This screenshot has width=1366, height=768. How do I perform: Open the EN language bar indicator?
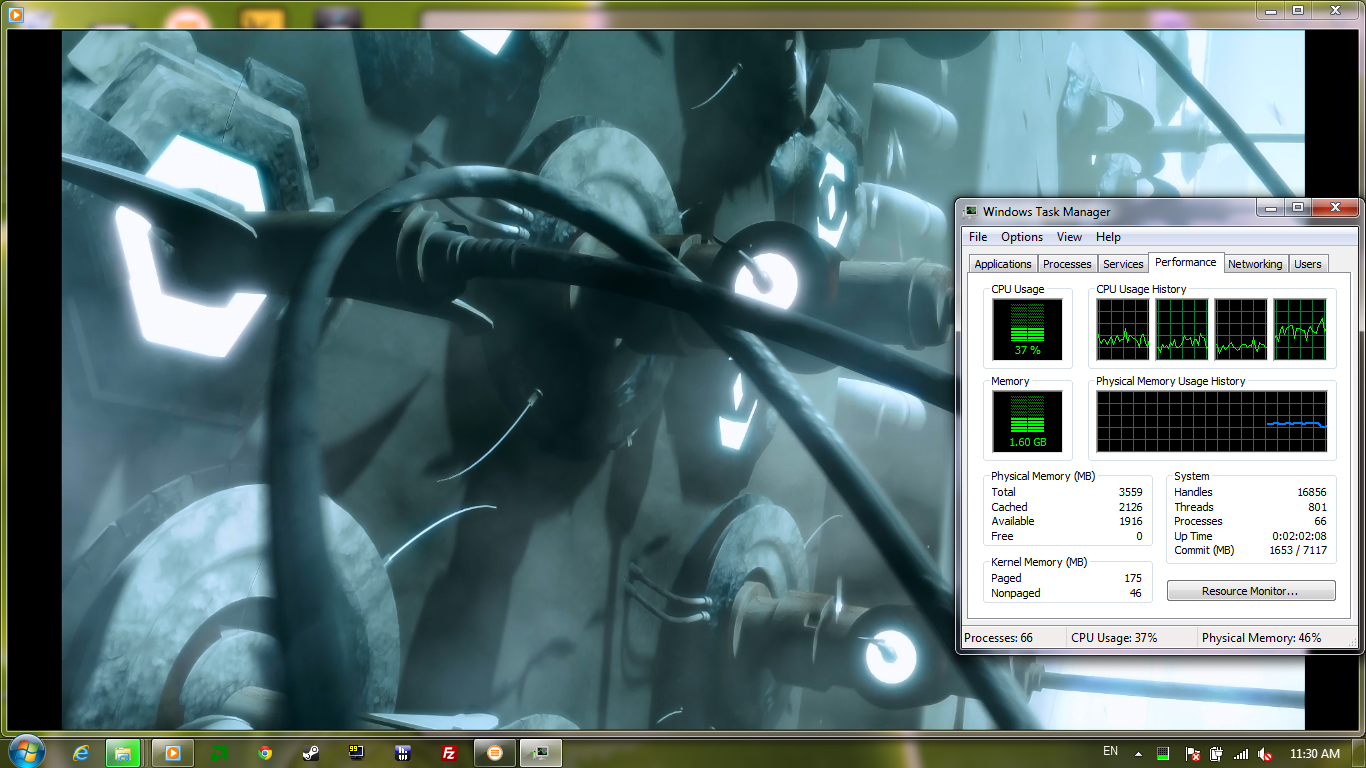click(x=1110, y=751)
